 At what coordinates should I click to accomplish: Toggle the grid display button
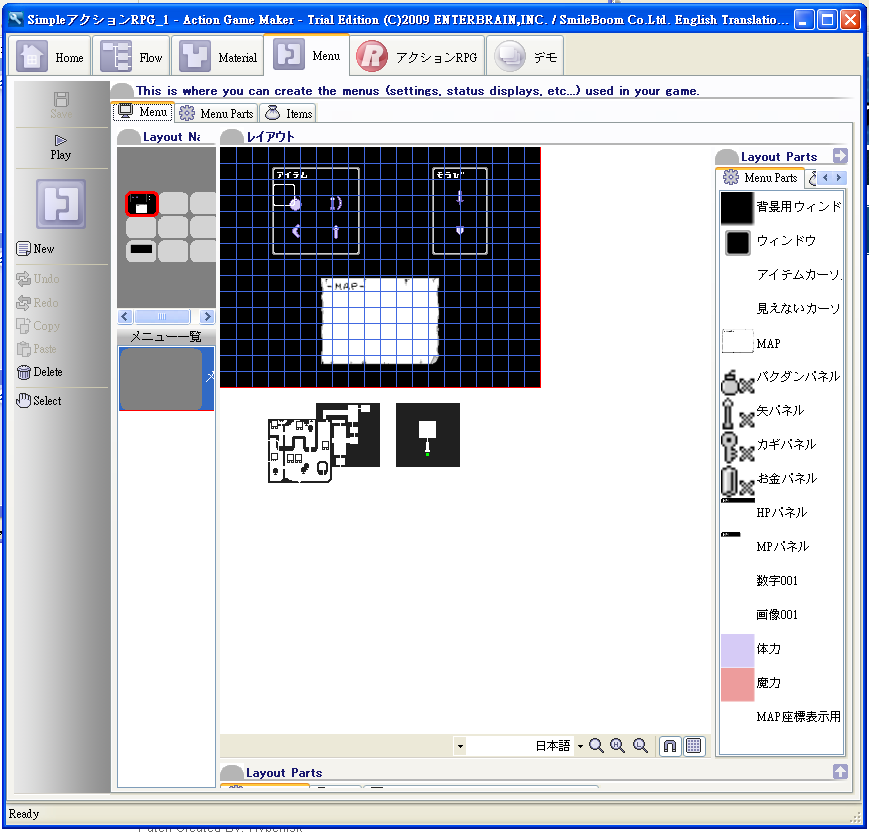click(x=694, y=746)
